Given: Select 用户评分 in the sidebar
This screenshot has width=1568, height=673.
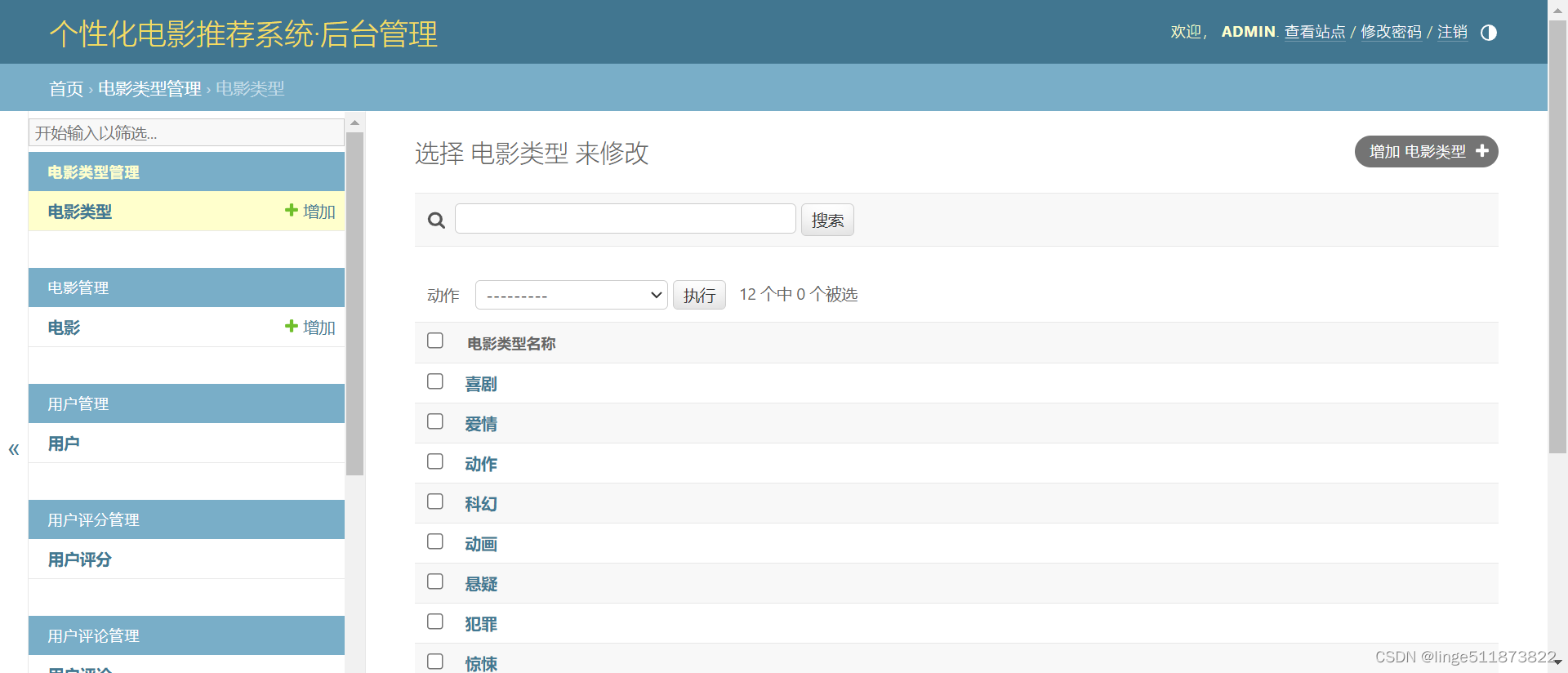Looking at the screenshot, I should 79,559.
